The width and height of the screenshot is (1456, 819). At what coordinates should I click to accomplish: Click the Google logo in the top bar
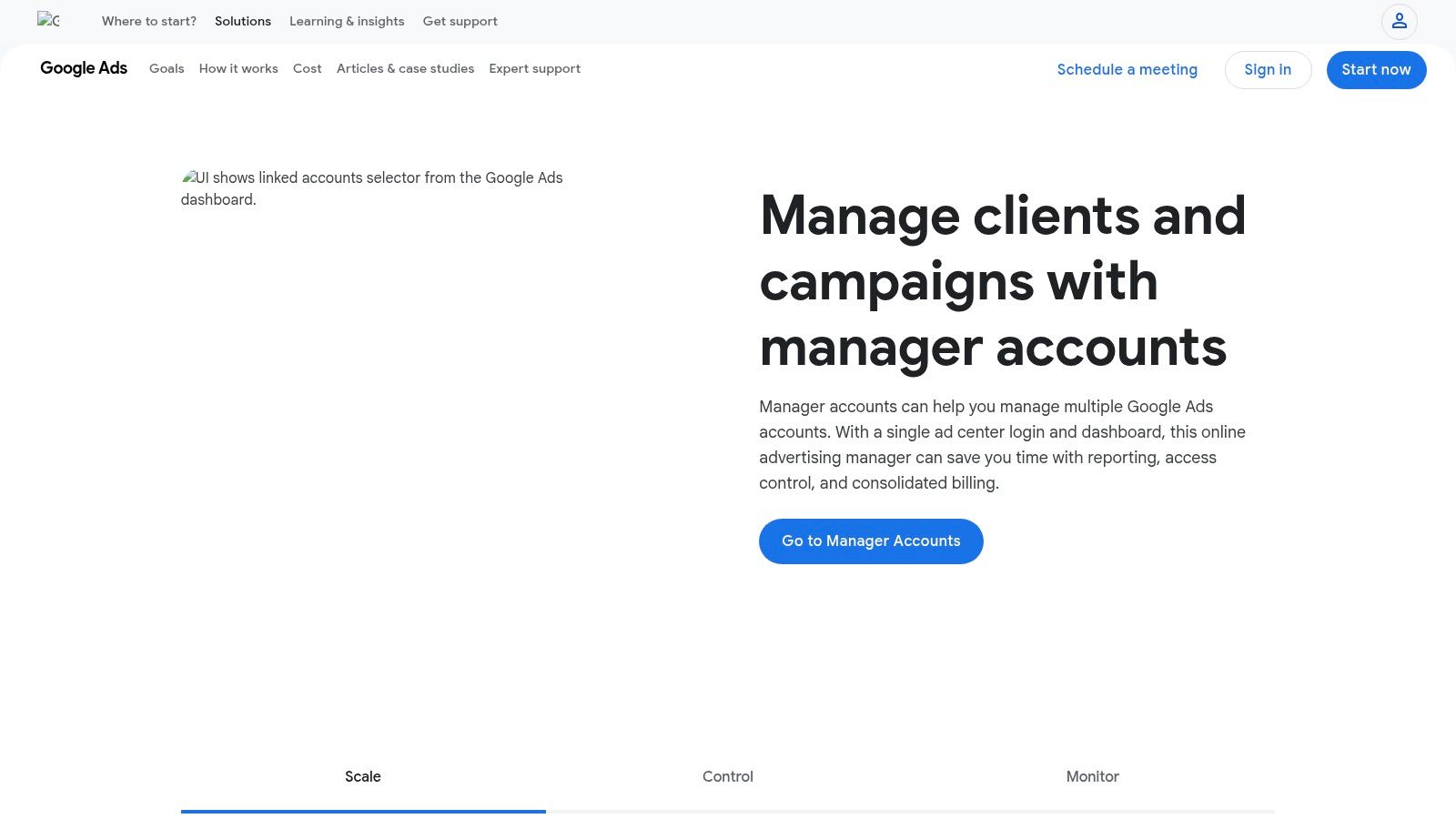(50, 21)
